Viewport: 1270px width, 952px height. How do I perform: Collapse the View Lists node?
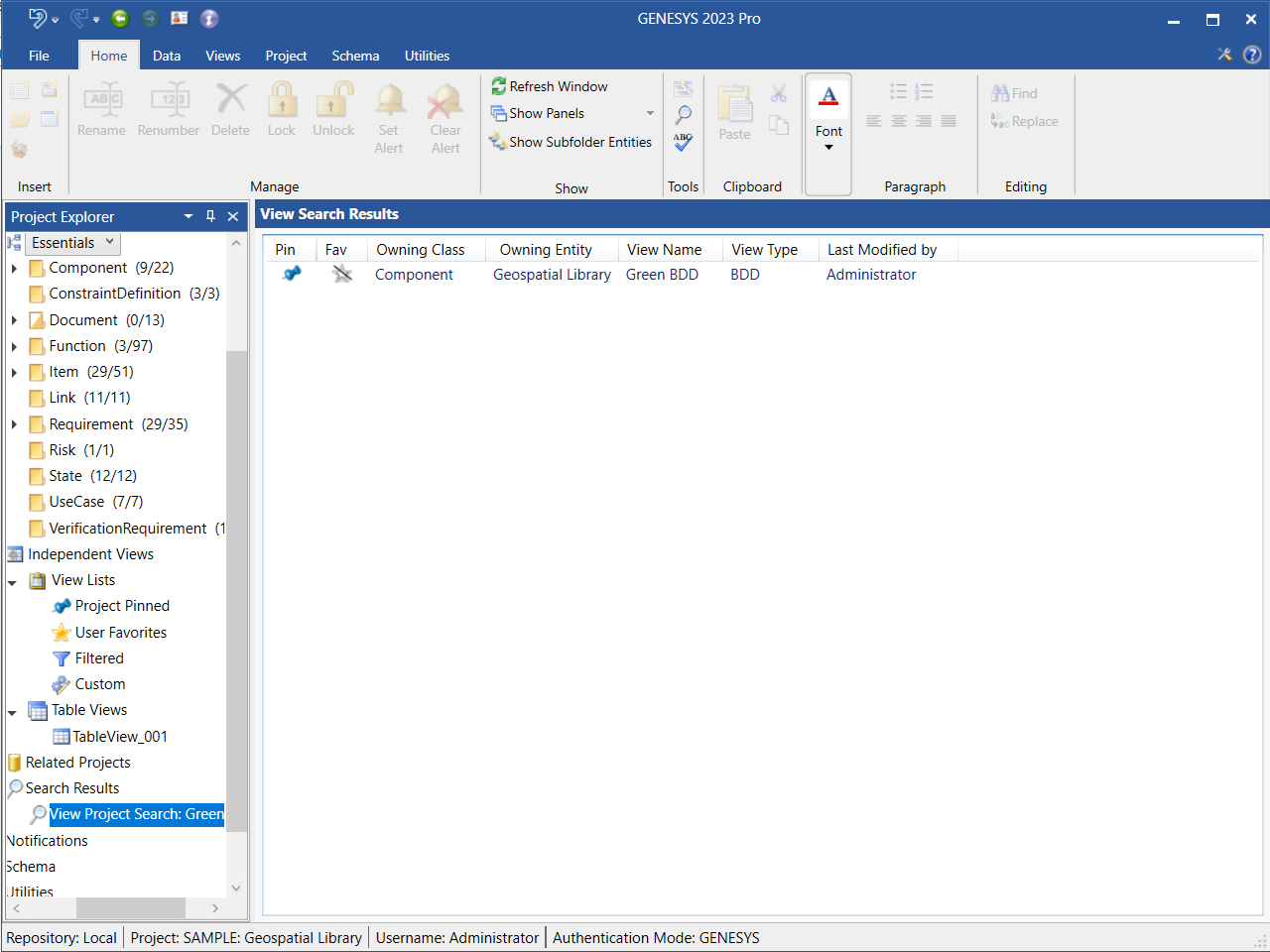[13, 582]
